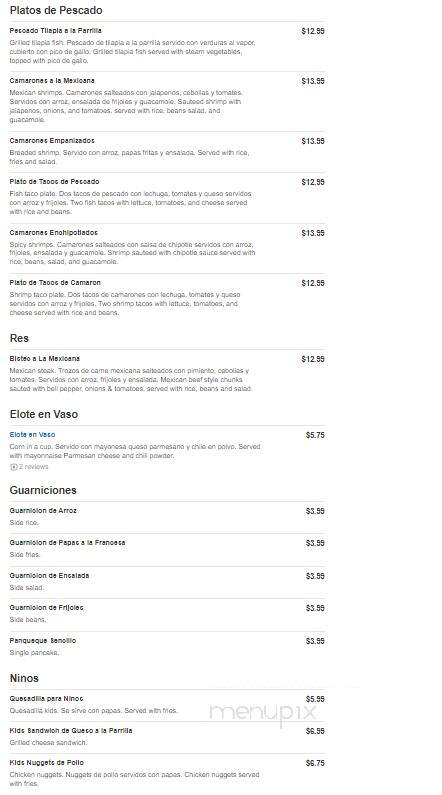The width and height of the screenshot is (442, 795).
Task: Click the Panqueque Sencillo item
Action: click(x=43, y=640)
